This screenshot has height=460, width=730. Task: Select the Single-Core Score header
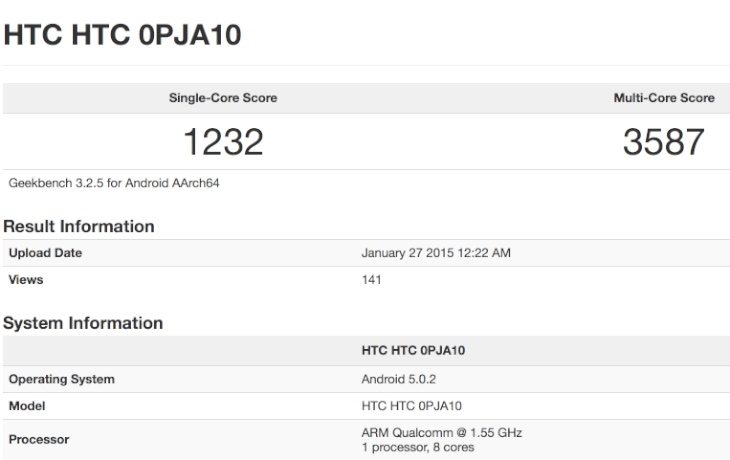223,98
